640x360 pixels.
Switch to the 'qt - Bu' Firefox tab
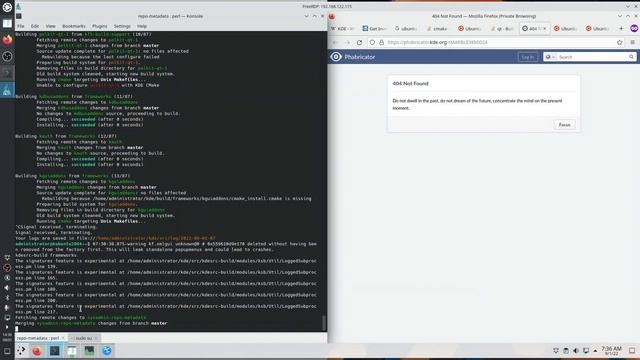[503, 29]
